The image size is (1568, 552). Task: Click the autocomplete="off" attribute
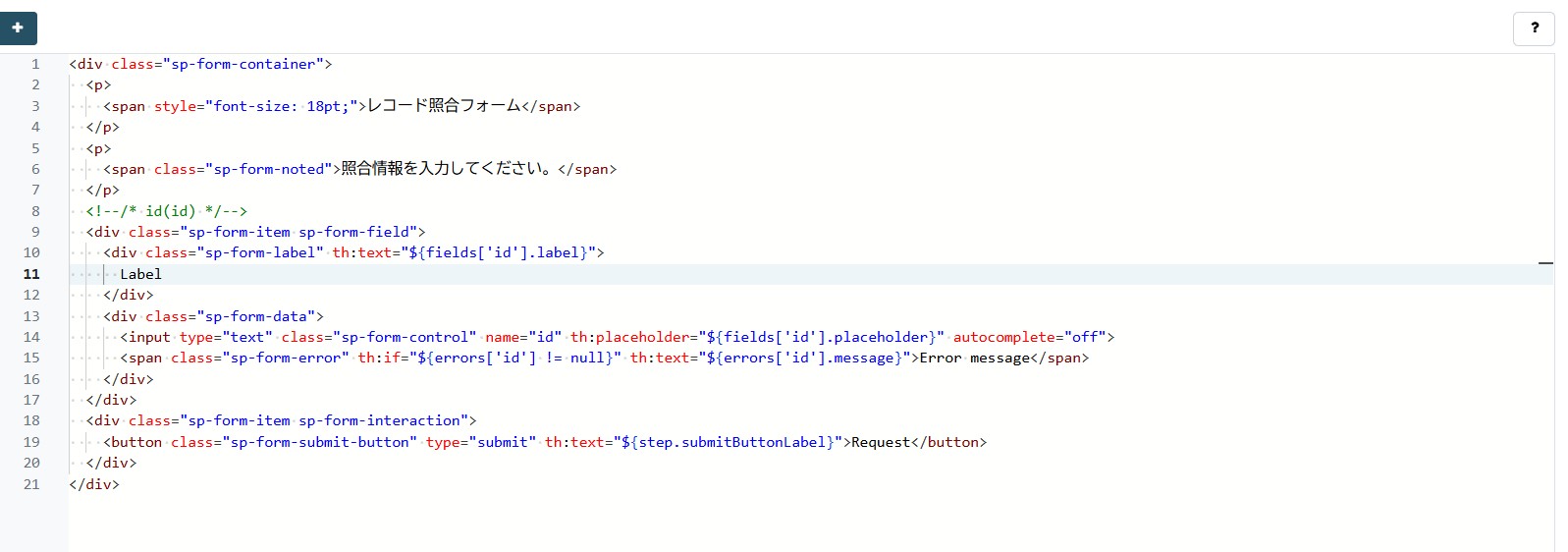pos(1030,337)
